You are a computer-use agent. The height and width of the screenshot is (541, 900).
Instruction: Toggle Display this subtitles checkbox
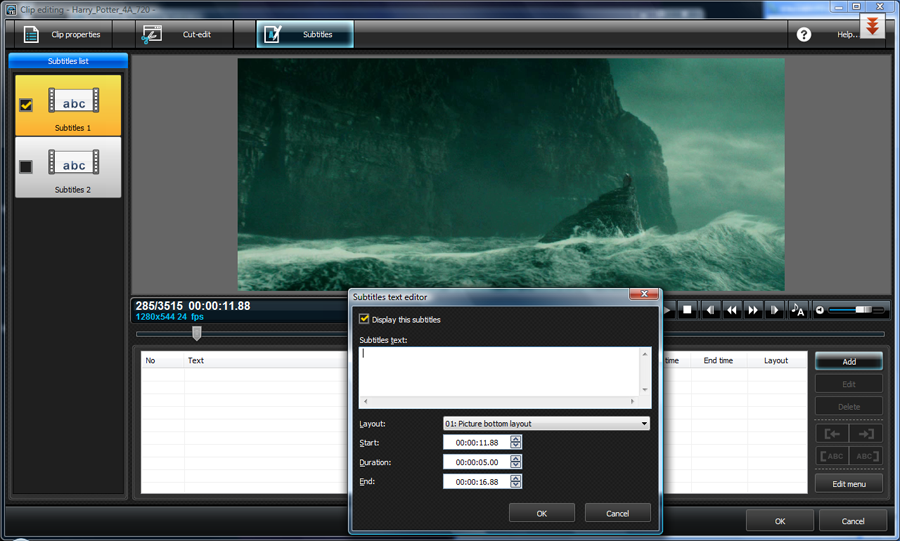[364, 319]
